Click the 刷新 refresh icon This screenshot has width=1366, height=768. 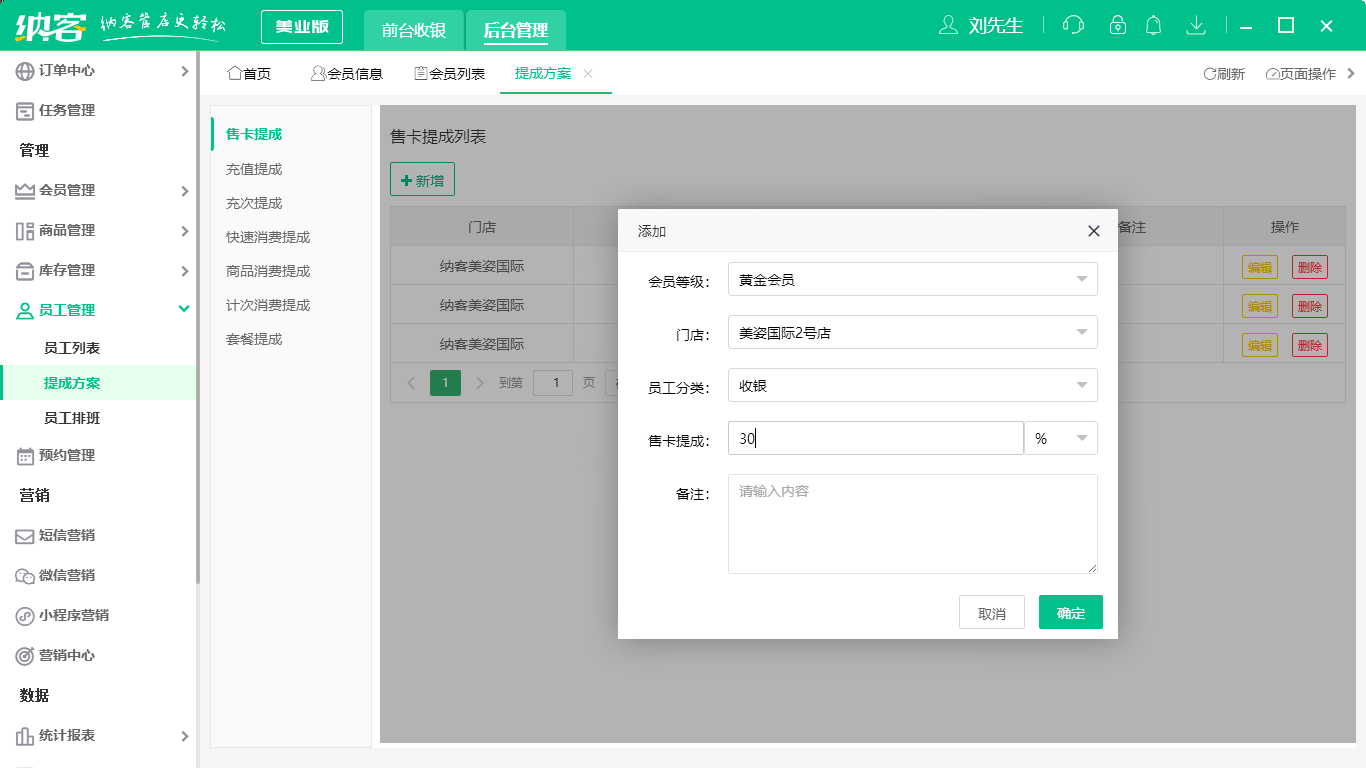click(1209, 74)
